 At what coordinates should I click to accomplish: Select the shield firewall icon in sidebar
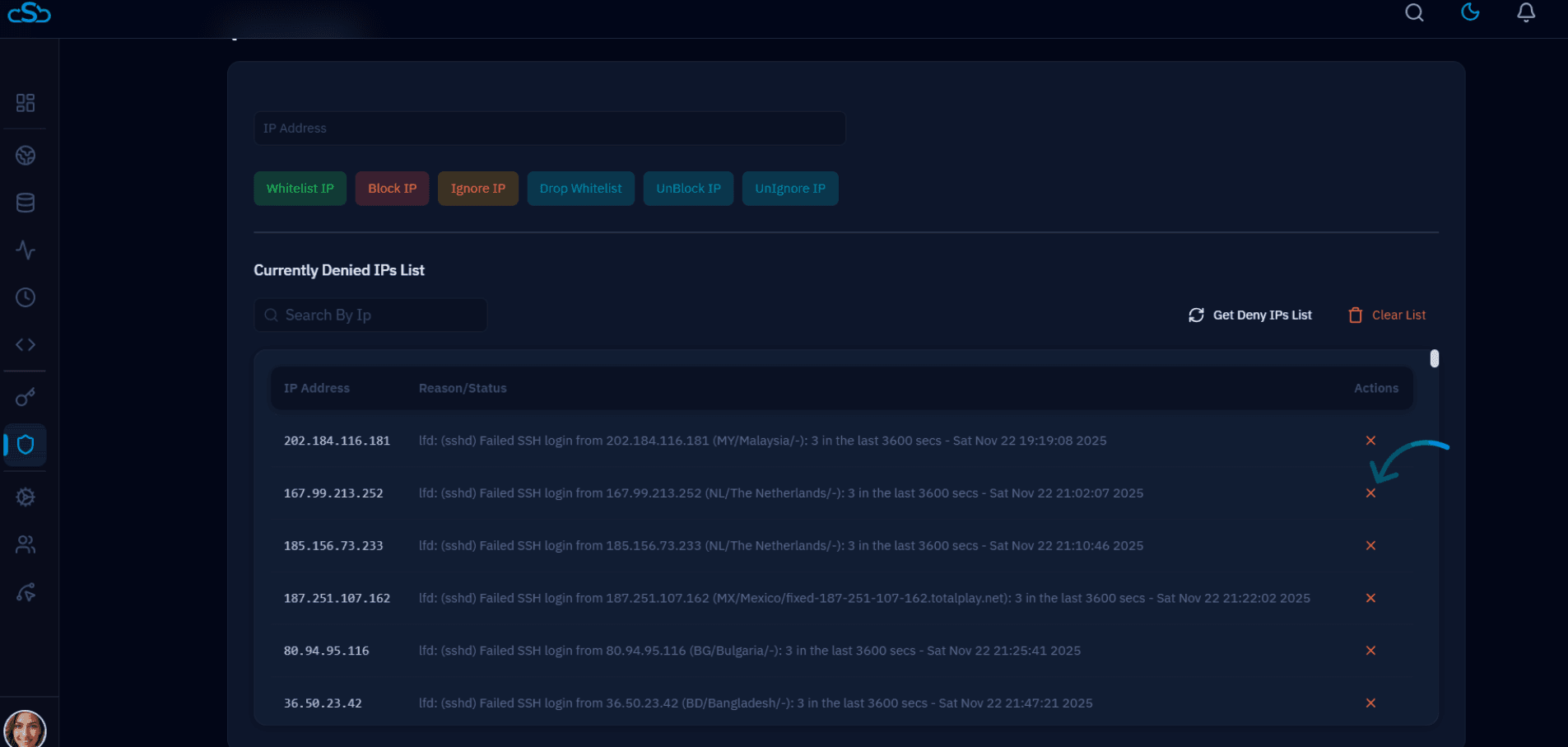tap(26, 445)
